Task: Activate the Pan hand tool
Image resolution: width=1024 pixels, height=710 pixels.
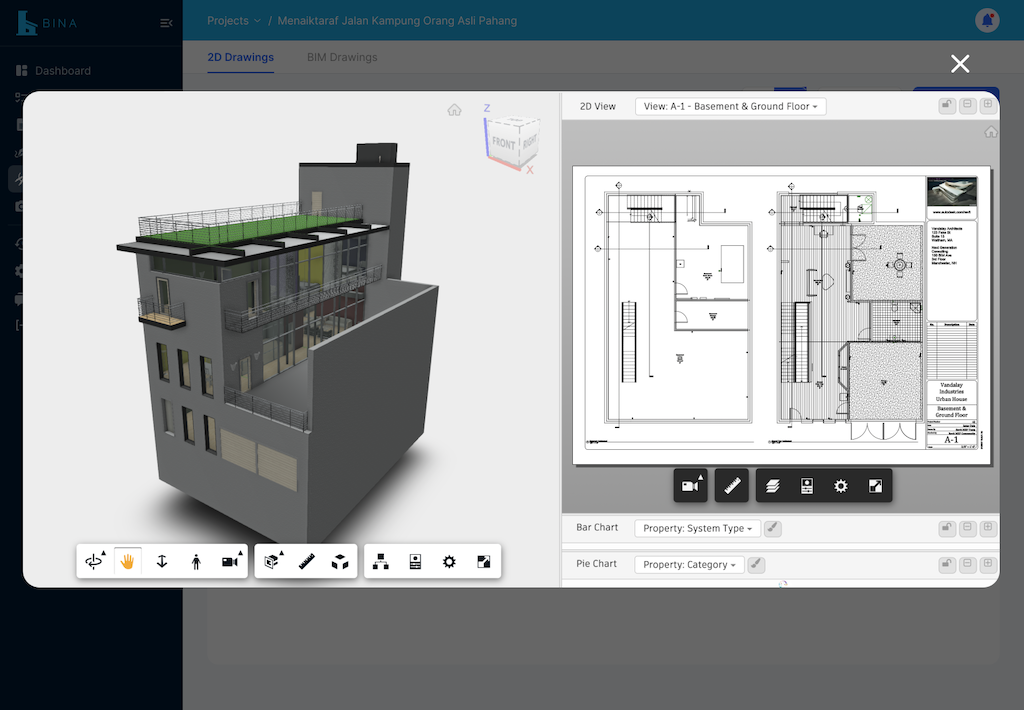Action: (127, 562)
